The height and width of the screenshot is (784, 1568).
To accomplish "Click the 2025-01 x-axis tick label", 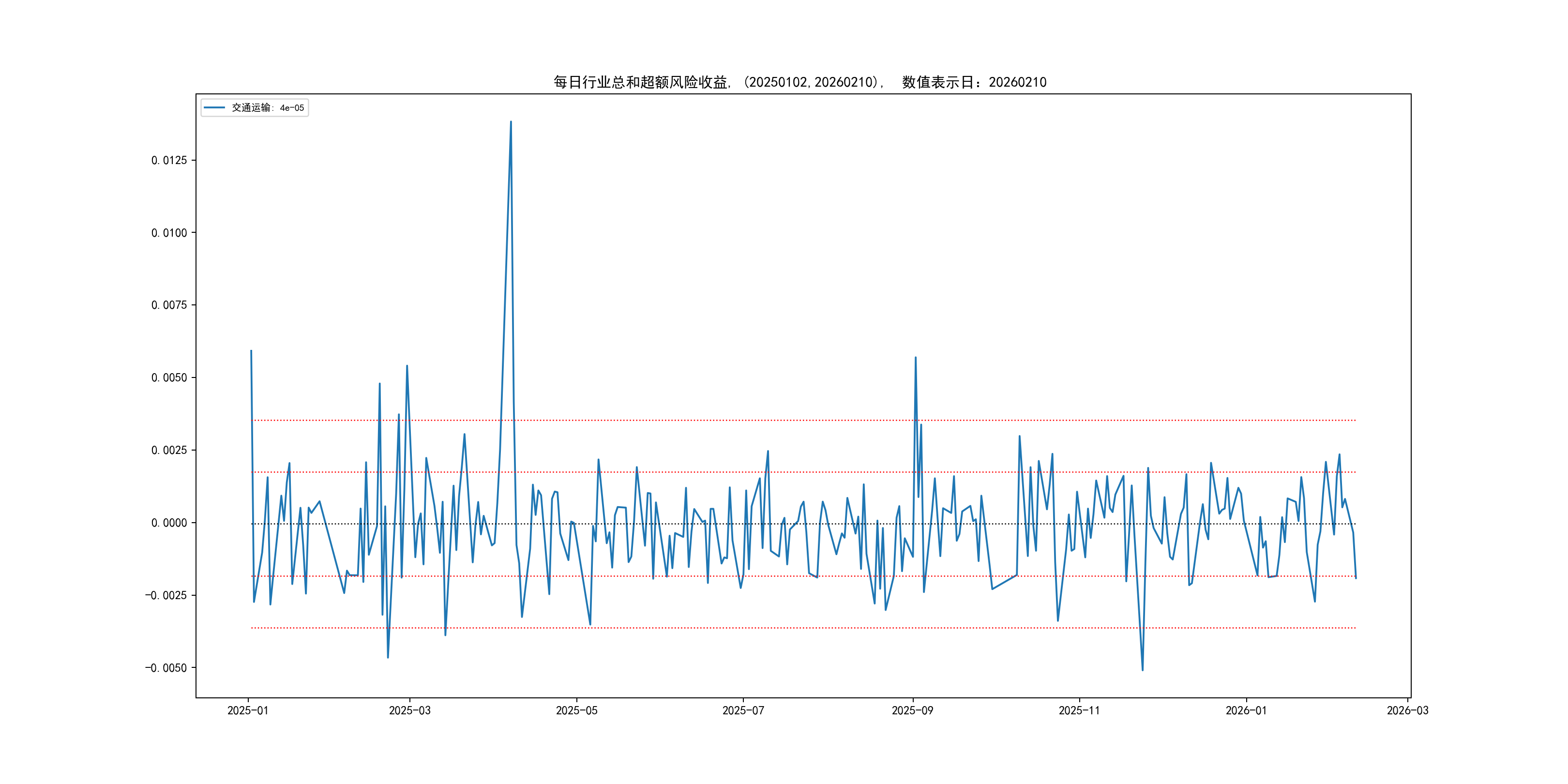I will click(x=248, y=710).
